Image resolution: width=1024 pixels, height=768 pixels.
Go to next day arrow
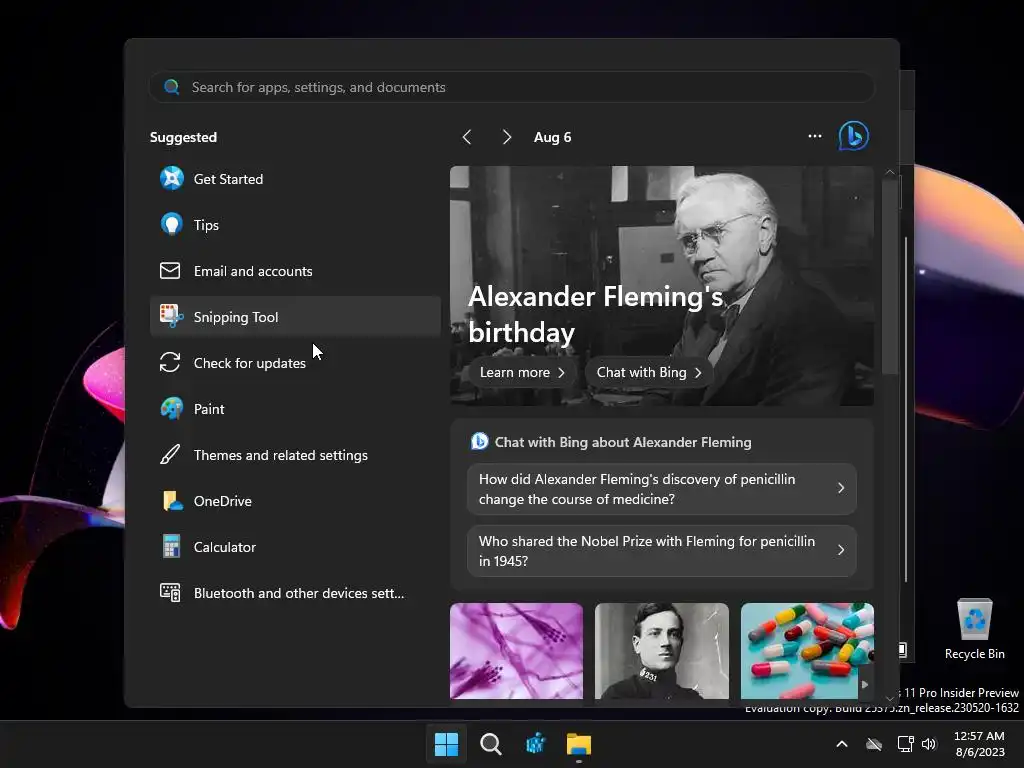tap(506, 136)
